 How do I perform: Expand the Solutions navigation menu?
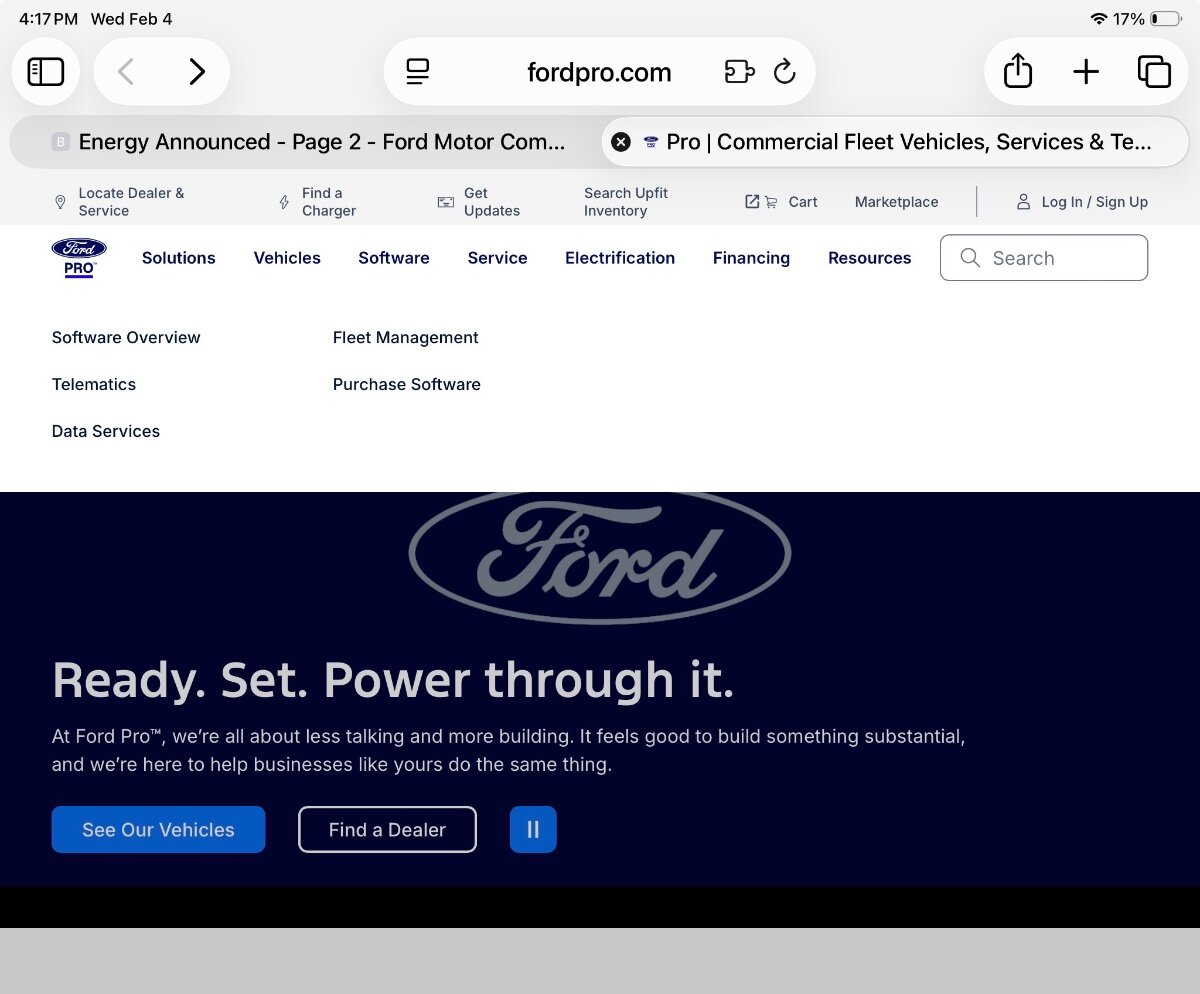point(178,258)
